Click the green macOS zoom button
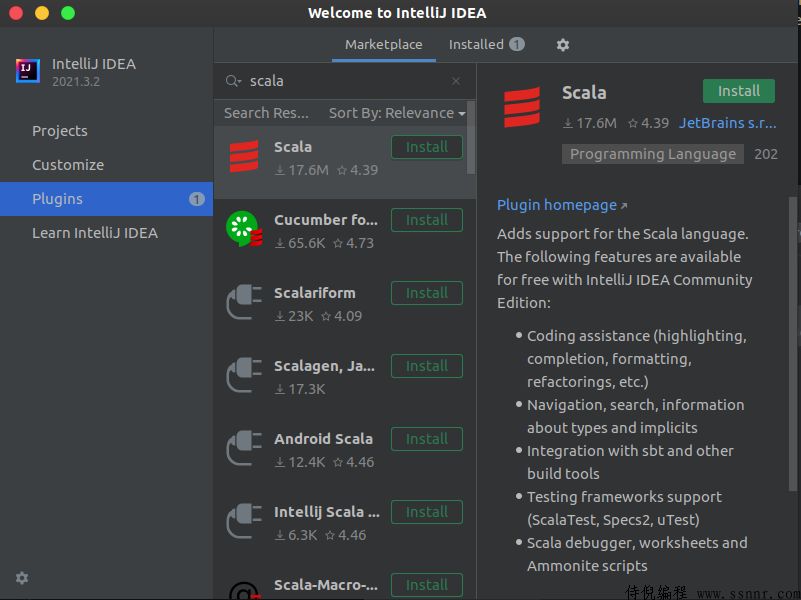This screenshot has width=801, height=600. (68, 13)
